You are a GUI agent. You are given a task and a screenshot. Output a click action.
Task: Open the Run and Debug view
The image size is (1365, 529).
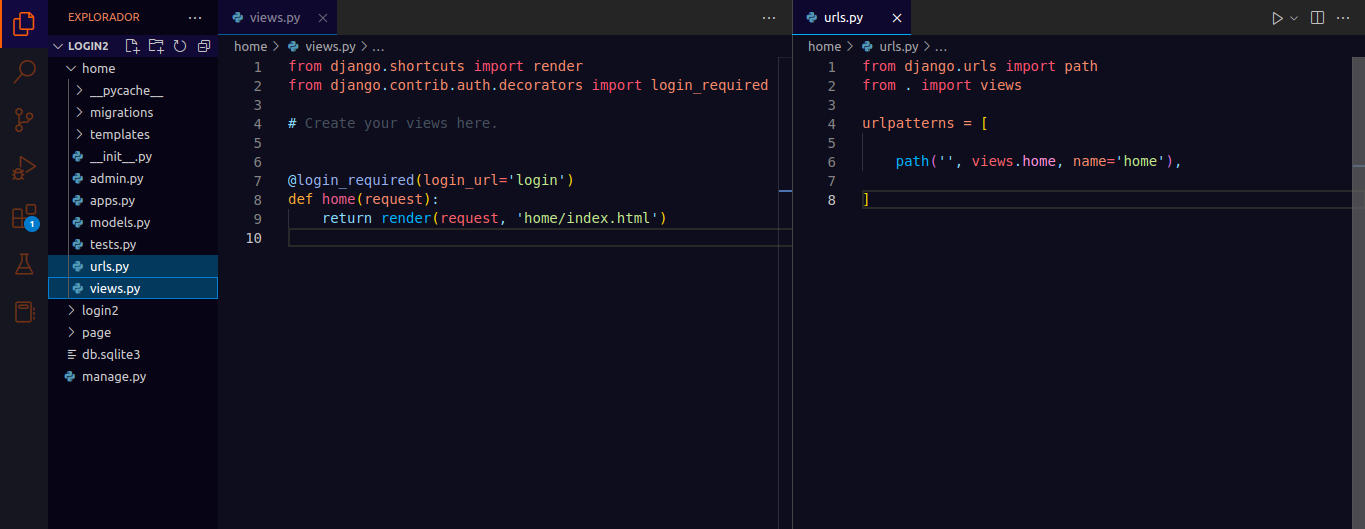[x=24, y=168]
